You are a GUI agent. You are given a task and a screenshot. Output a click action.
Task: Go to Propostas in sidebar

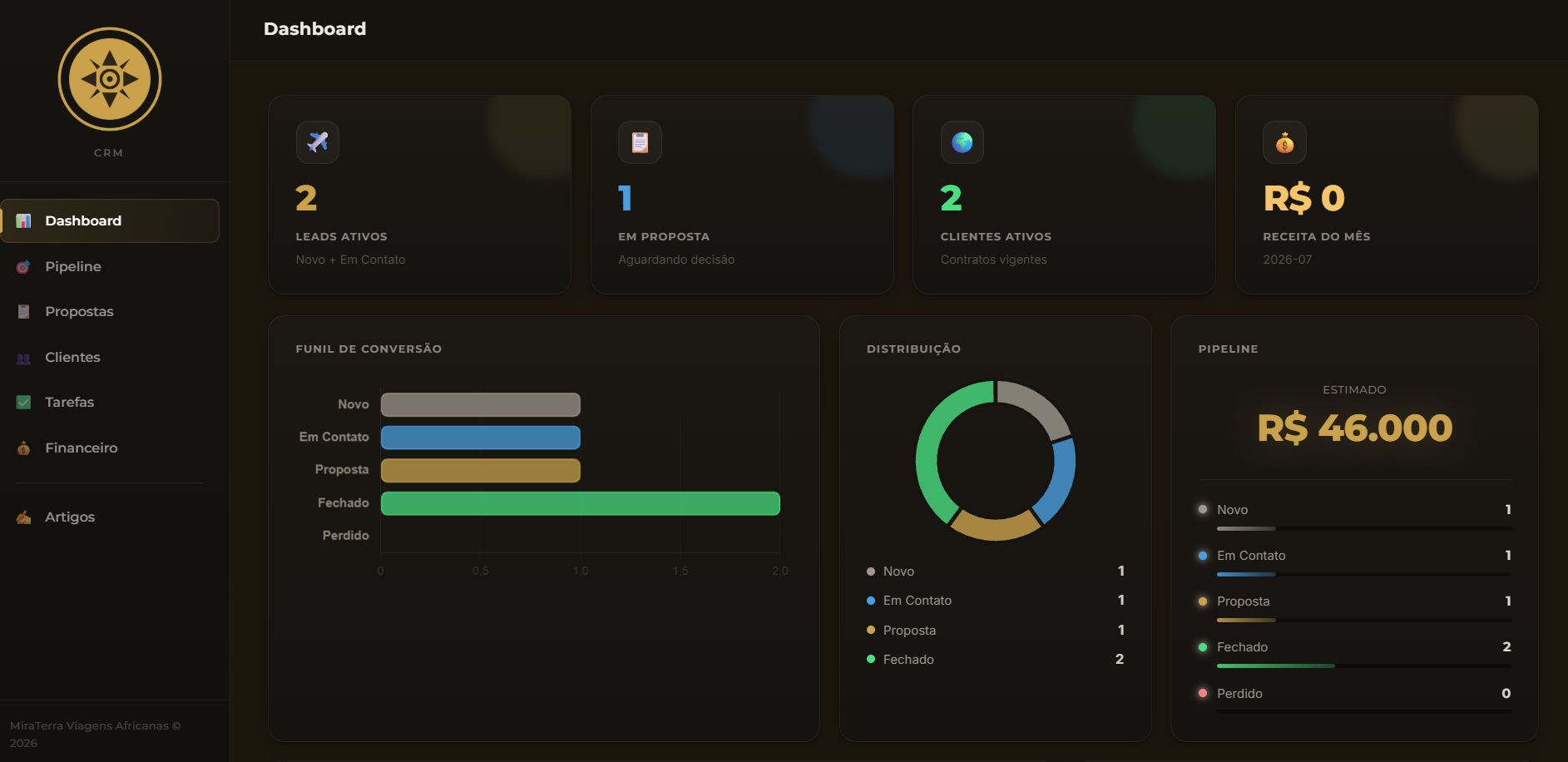[x=110, y=311]
